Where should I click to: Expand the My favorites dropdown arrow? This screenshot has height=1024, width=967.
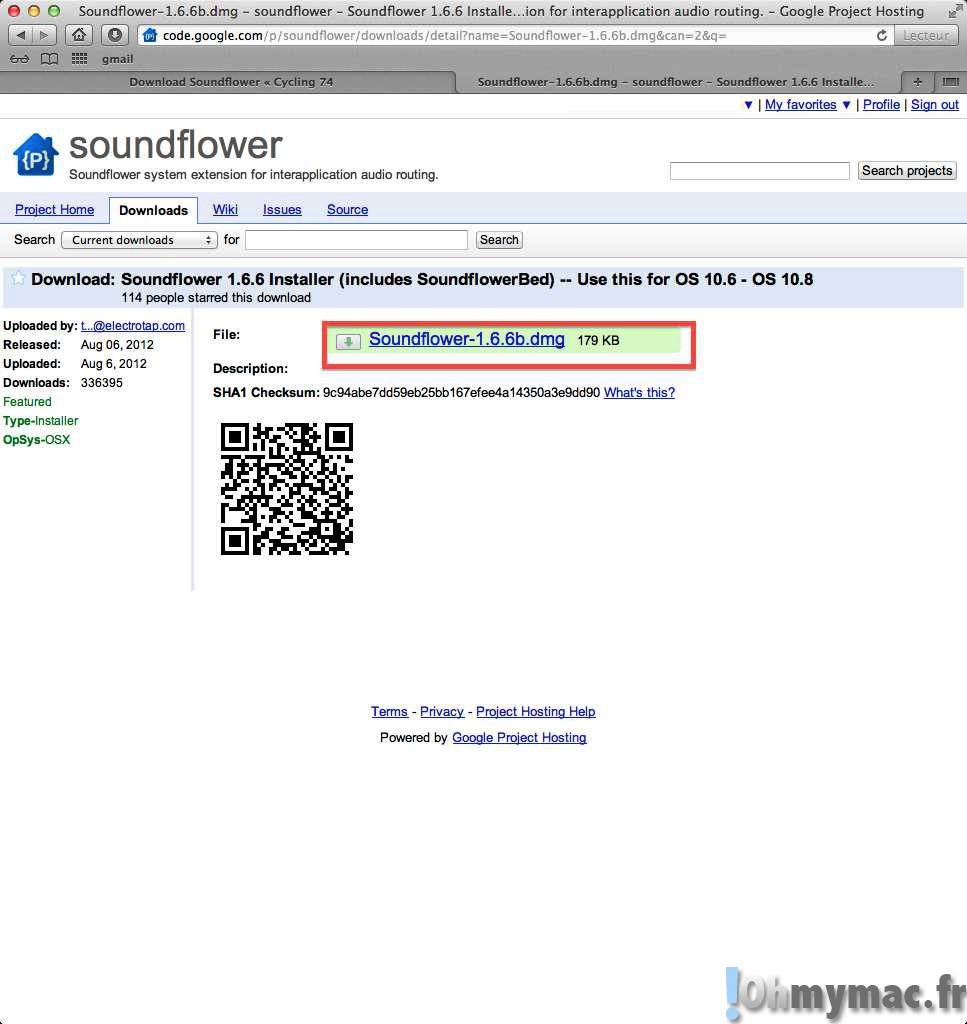pos(846,105)
